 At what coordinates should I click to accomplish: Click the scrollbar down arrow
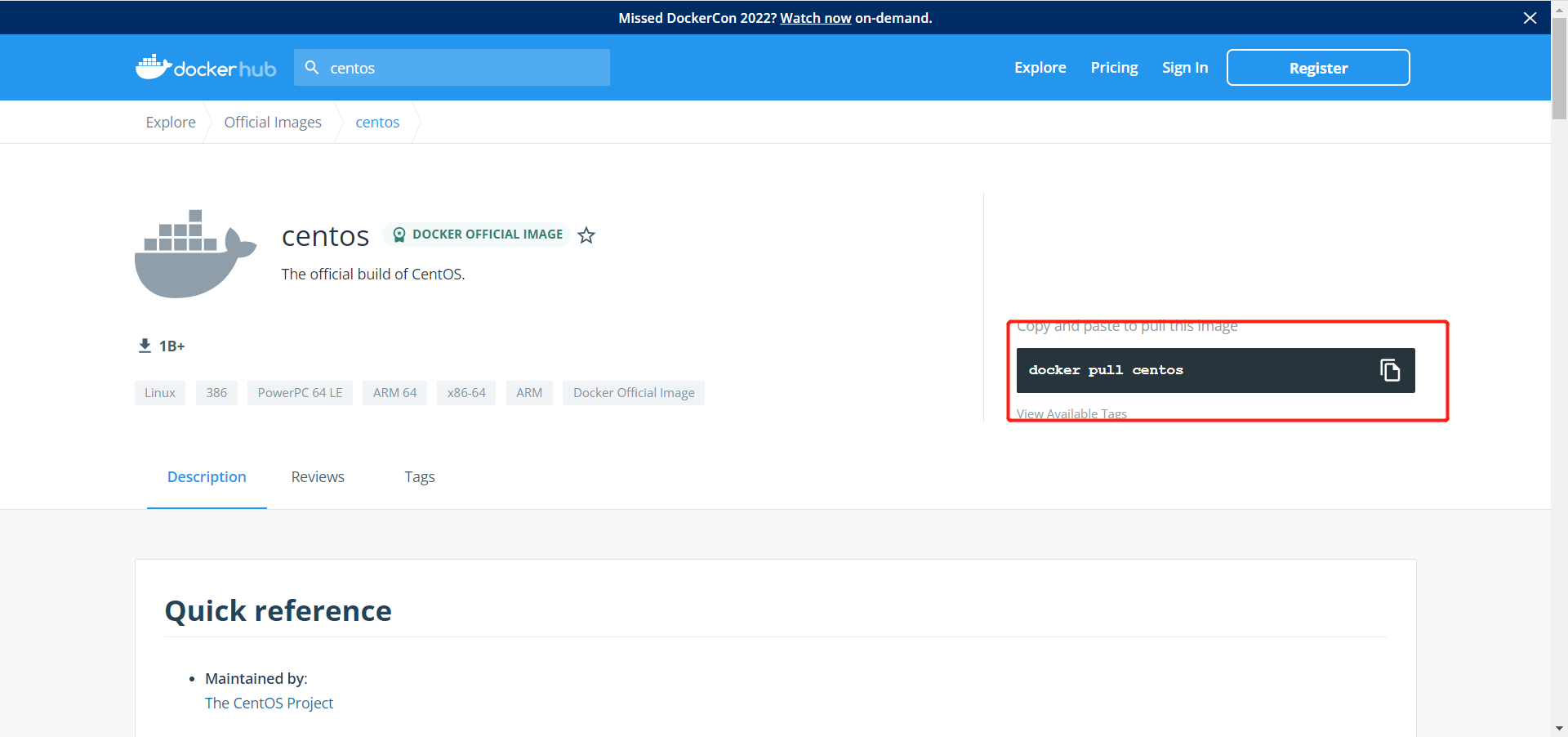[x=1559, y=728]
